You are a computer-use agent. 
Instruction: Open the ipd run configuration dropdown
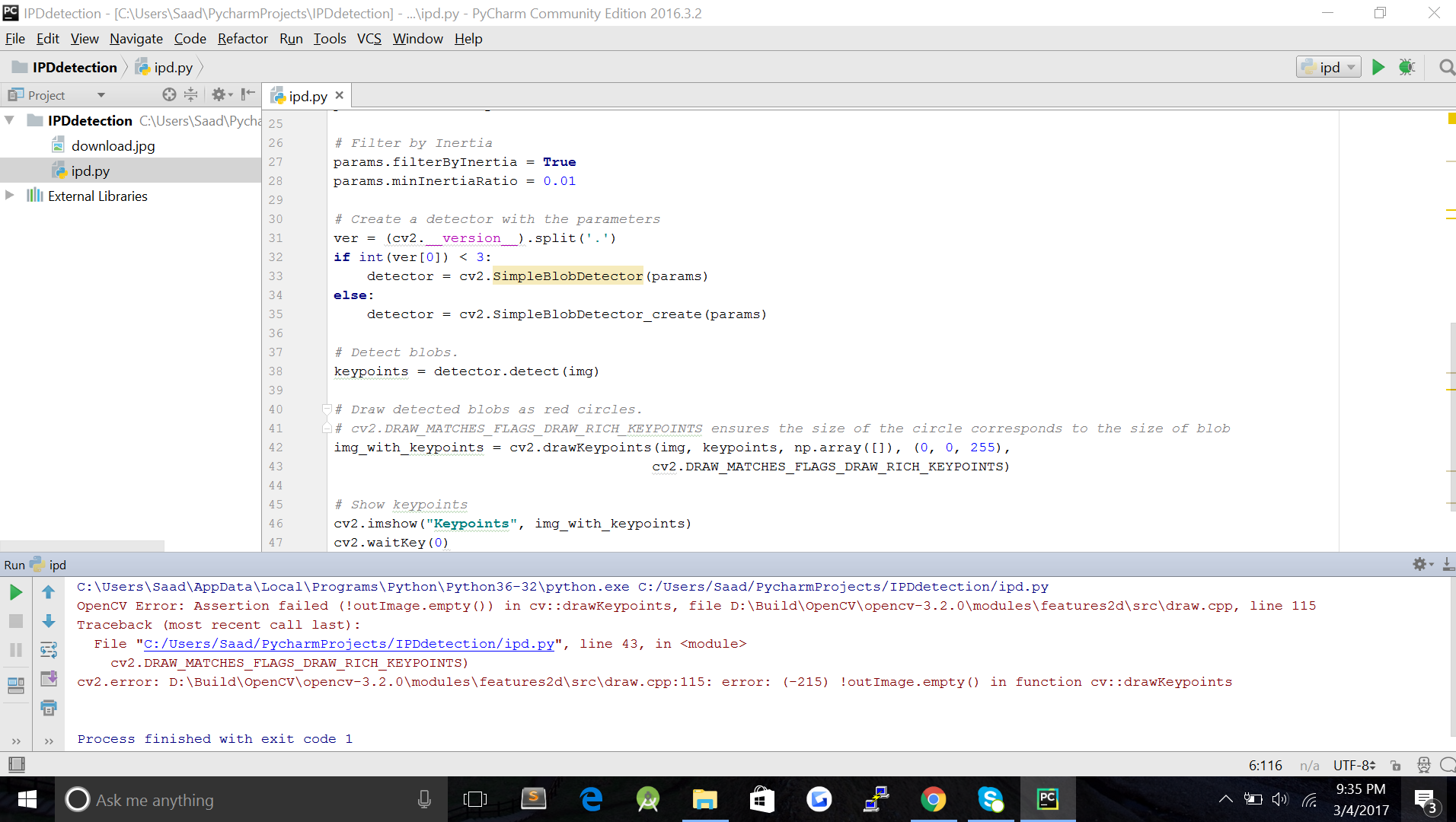pos(1329,67)
